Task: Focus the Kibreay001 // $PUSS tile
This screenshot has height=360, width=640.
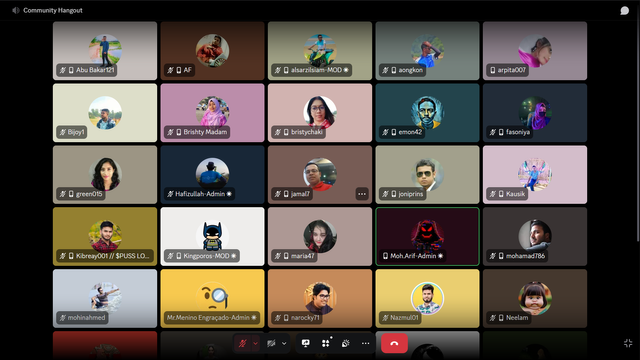Action: coord(105,236)
